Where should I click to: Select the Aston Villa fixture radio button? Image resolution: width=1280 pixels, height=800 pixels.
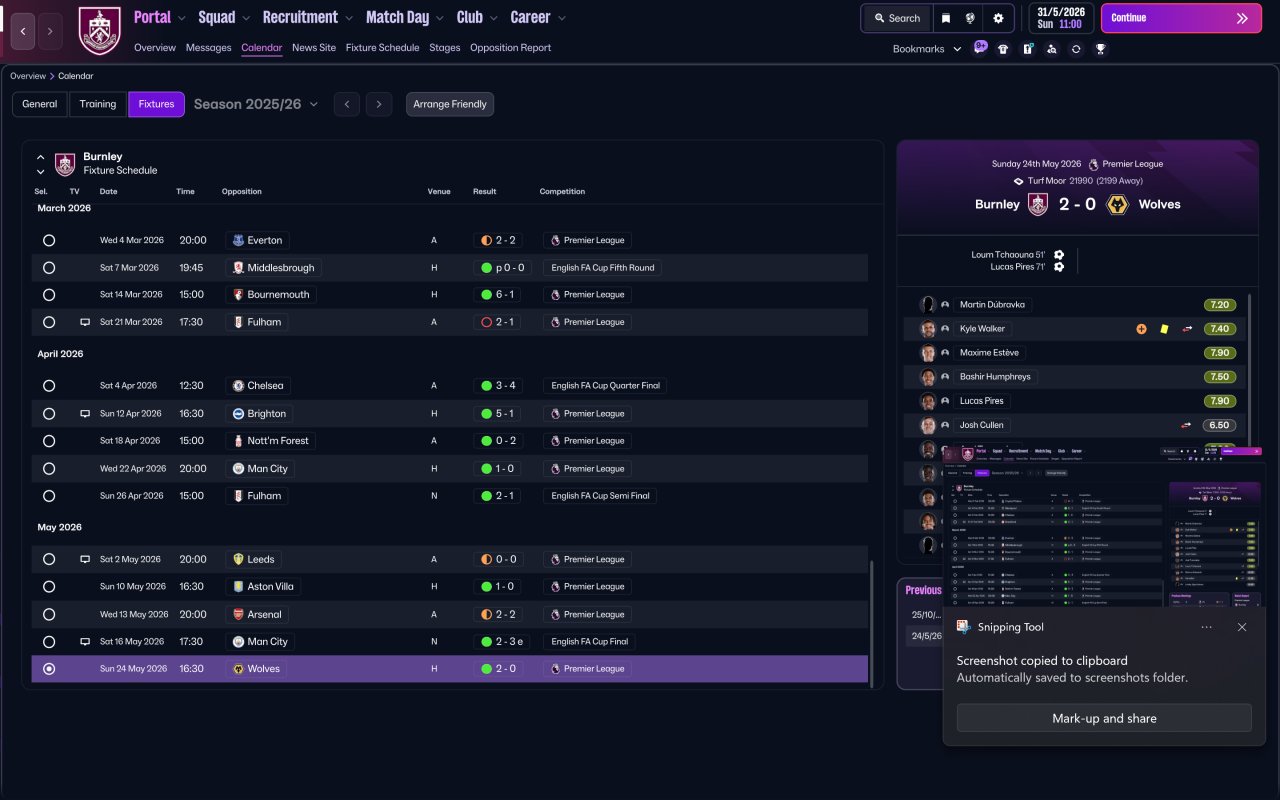(49, 587)
